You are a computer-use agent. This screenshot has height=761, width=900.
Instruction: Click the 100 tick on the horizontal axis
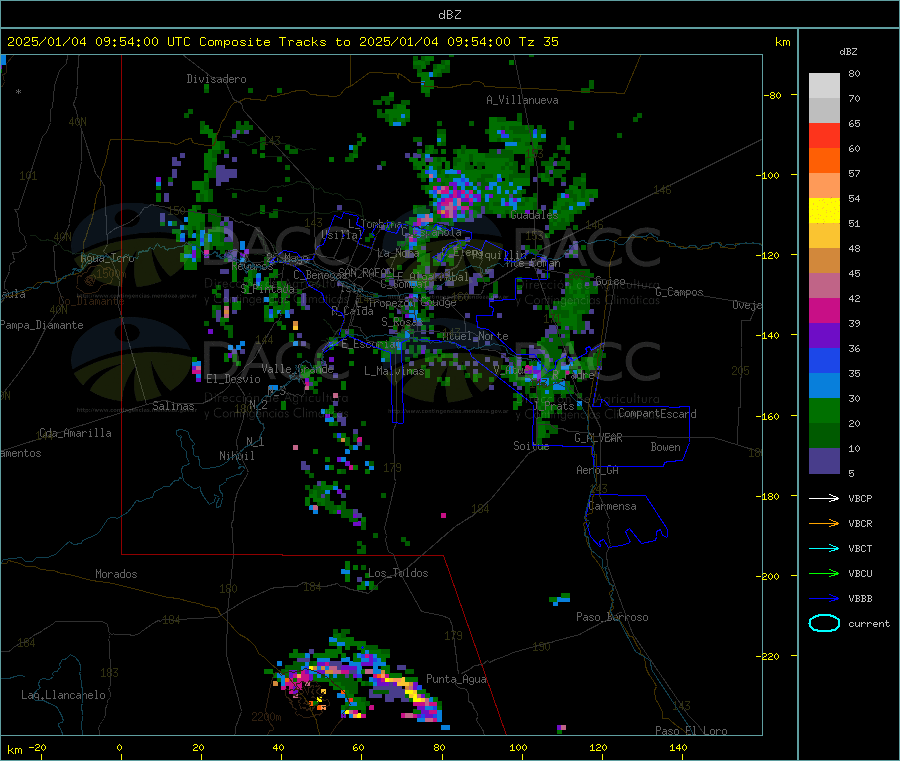pos(518,748)
